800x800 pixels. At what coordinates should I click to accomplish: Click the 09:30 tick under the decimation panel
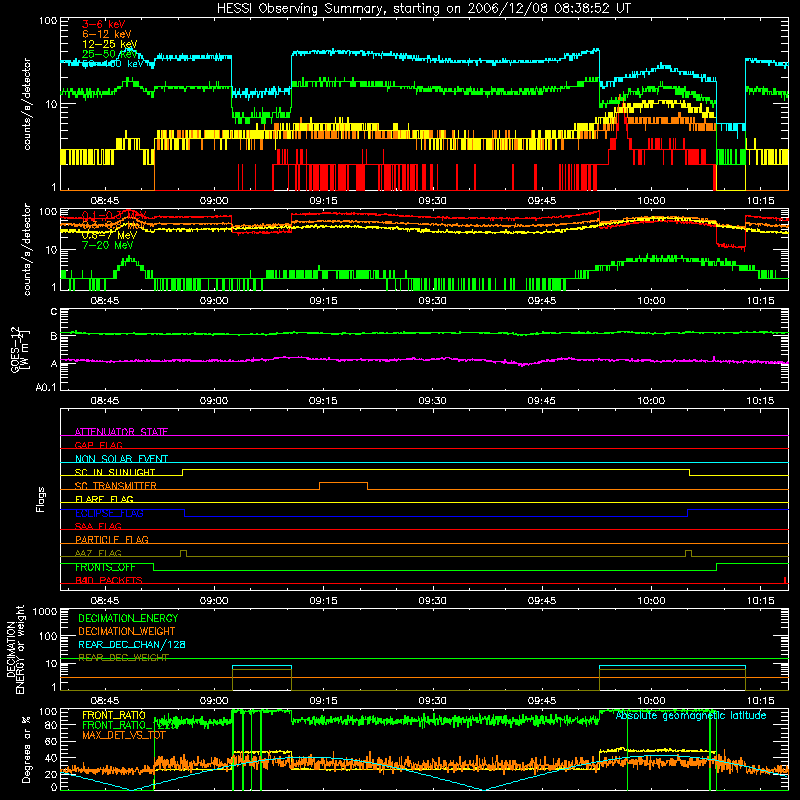point(432,701)
